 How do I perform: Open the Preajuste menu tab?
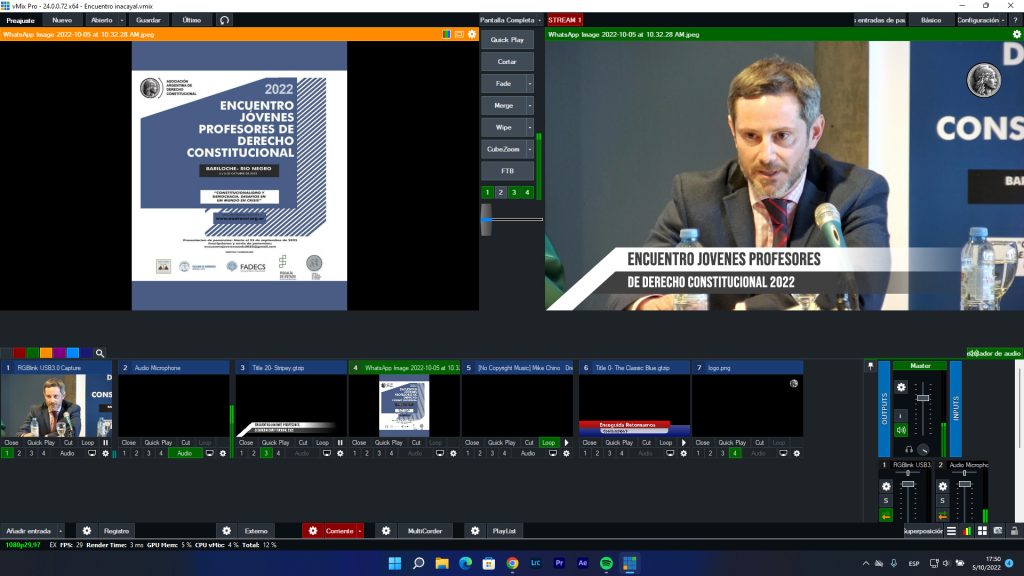click(21, 20)
